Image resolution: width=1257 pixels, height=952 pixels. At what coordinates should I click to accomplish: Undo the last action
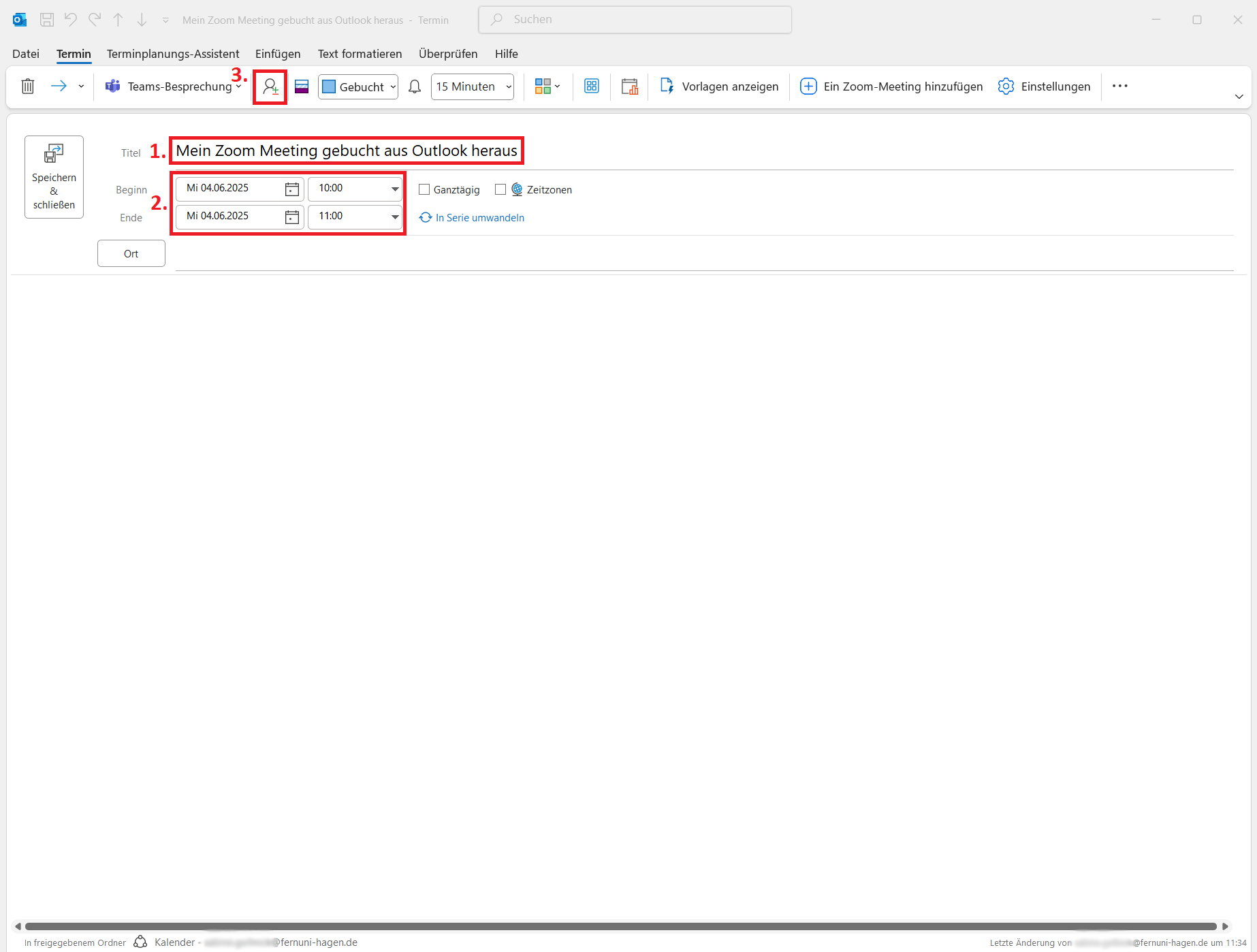pyautogui.click(x=71, y=20)
